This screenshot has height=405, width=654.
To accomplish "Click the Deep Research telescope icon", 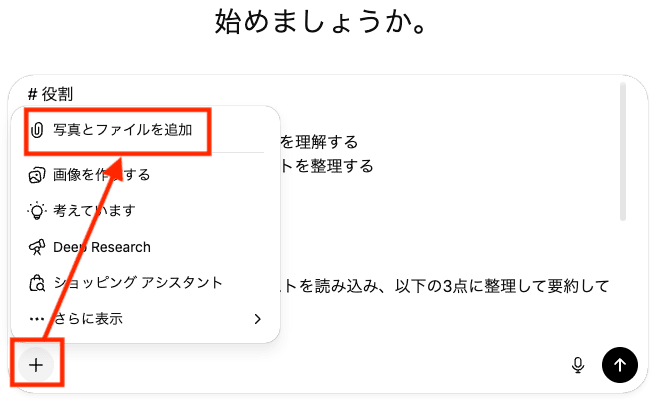I will [x=37, y=247].
